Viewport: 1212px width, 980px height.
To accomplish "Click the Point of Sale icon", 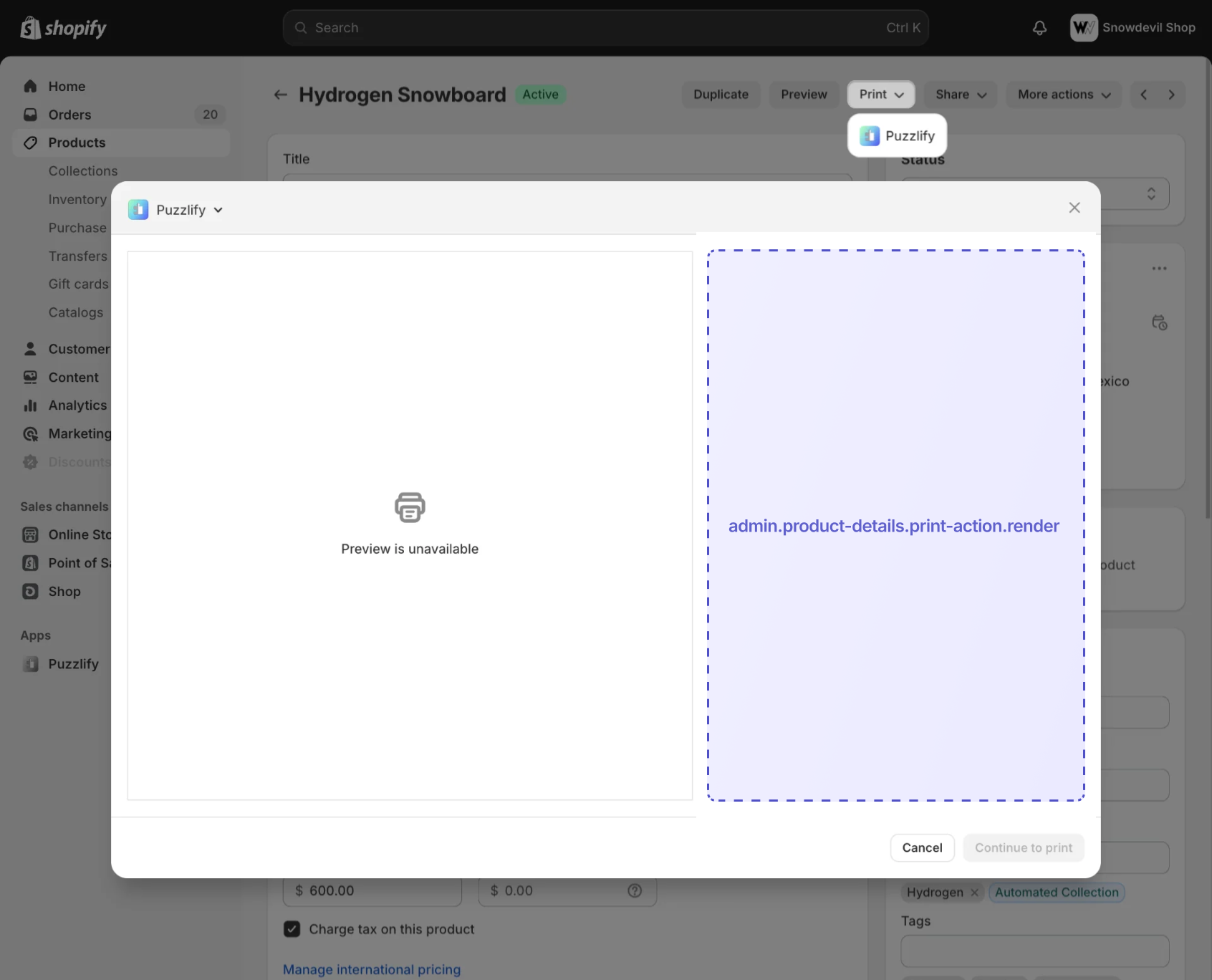I will coord(30,563).
